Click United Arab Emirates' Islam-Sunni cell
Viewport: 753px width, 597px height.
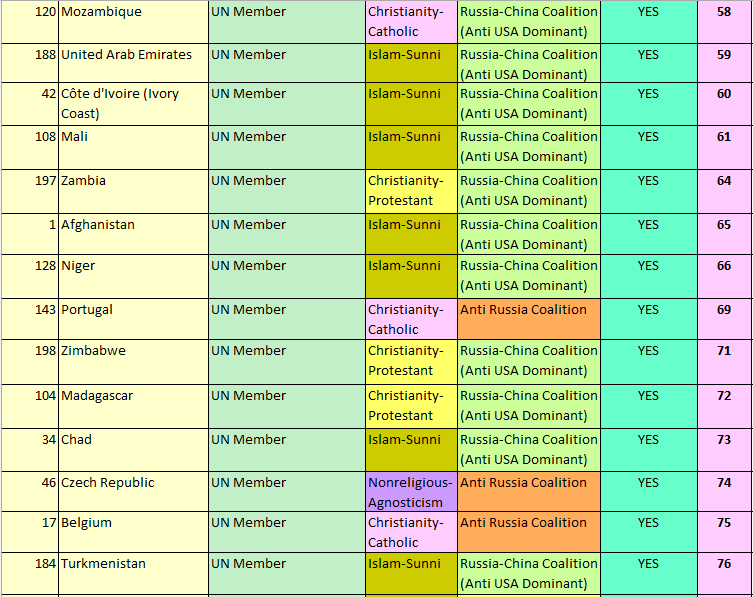click(411, 63)
